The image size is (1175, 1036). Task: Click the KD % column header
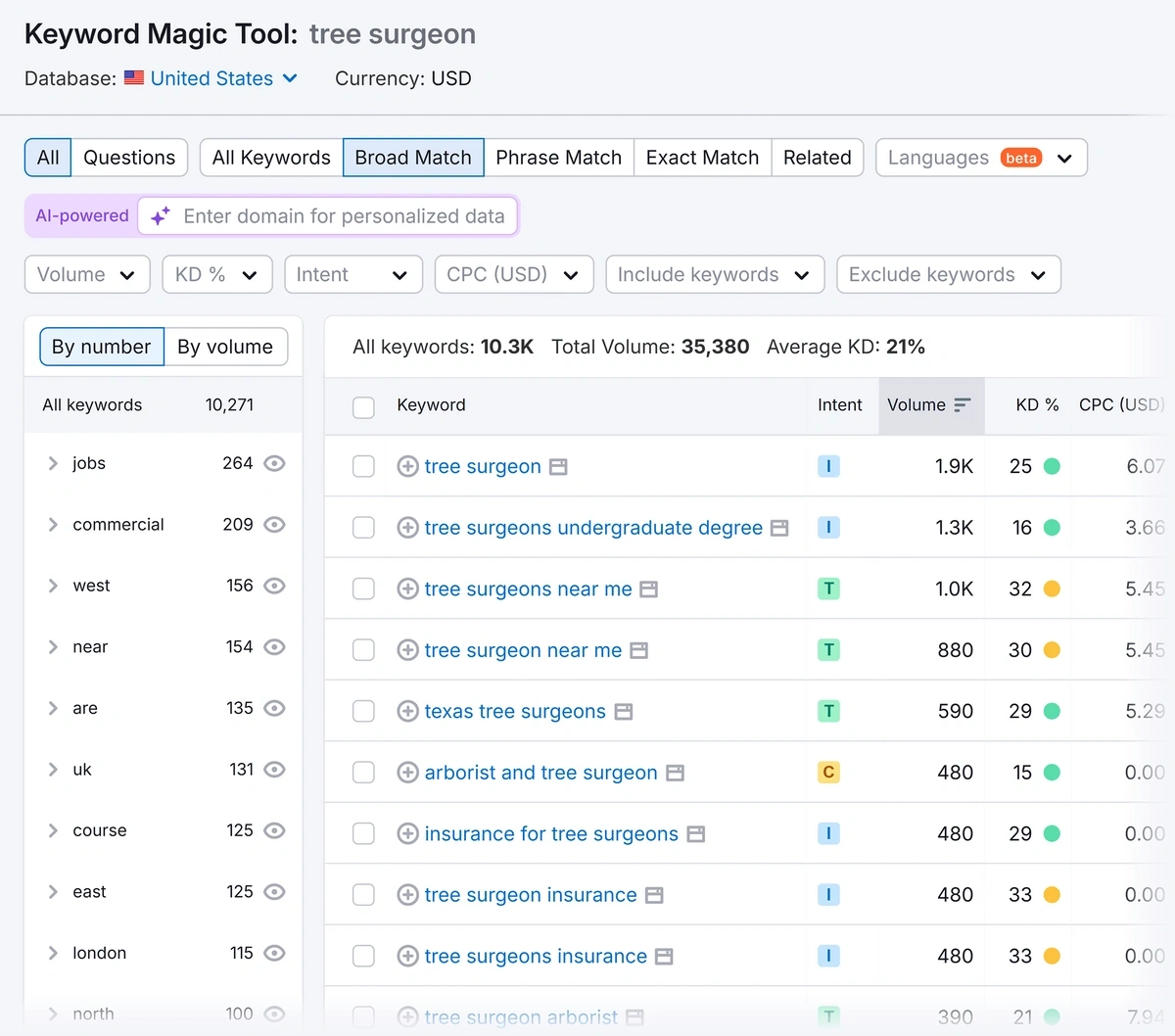[1037, 405]
